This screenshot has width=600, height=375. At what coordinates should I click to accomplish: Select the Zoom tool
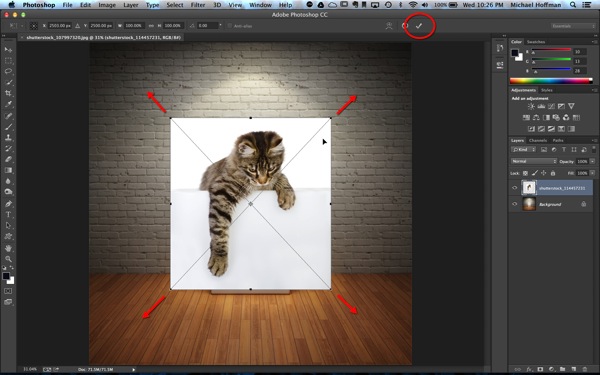(x=8, y=259)
